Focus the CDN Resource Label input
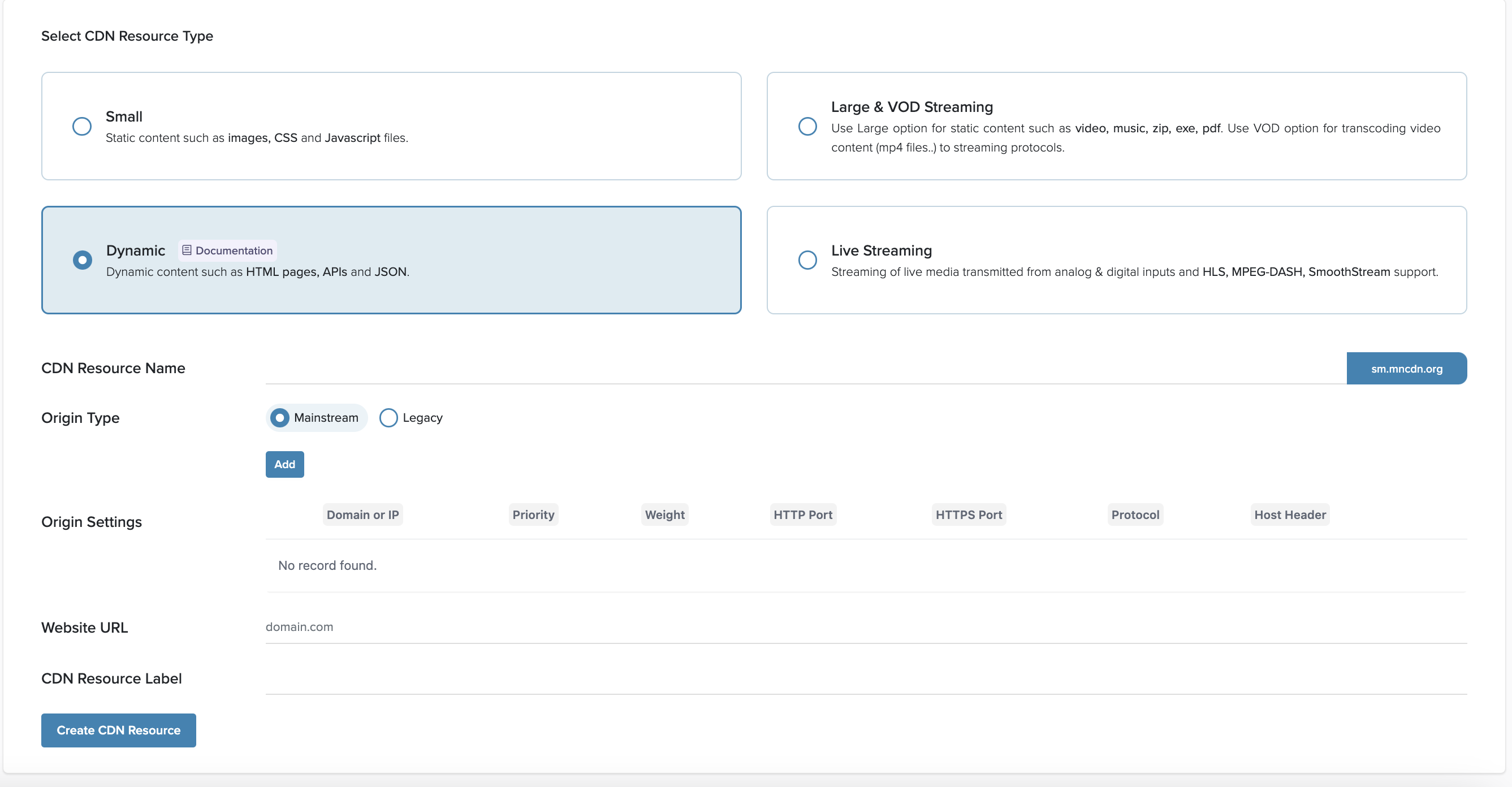 coord(865,678)
